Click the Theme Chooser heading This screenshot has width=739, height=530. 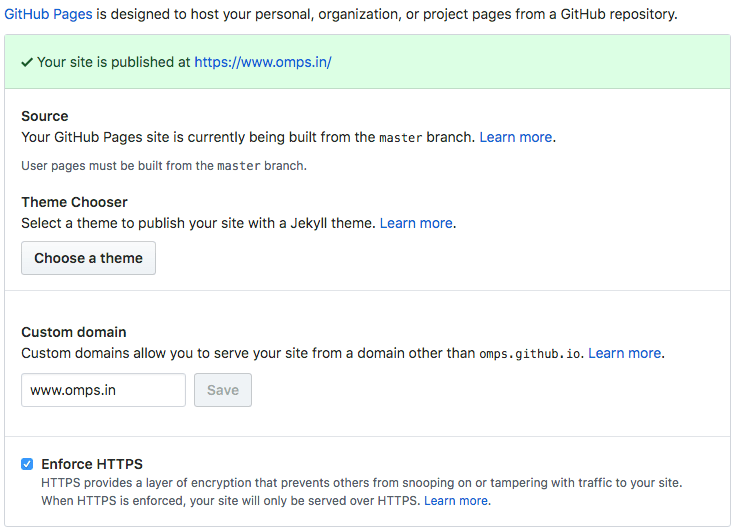click(74, 202)
